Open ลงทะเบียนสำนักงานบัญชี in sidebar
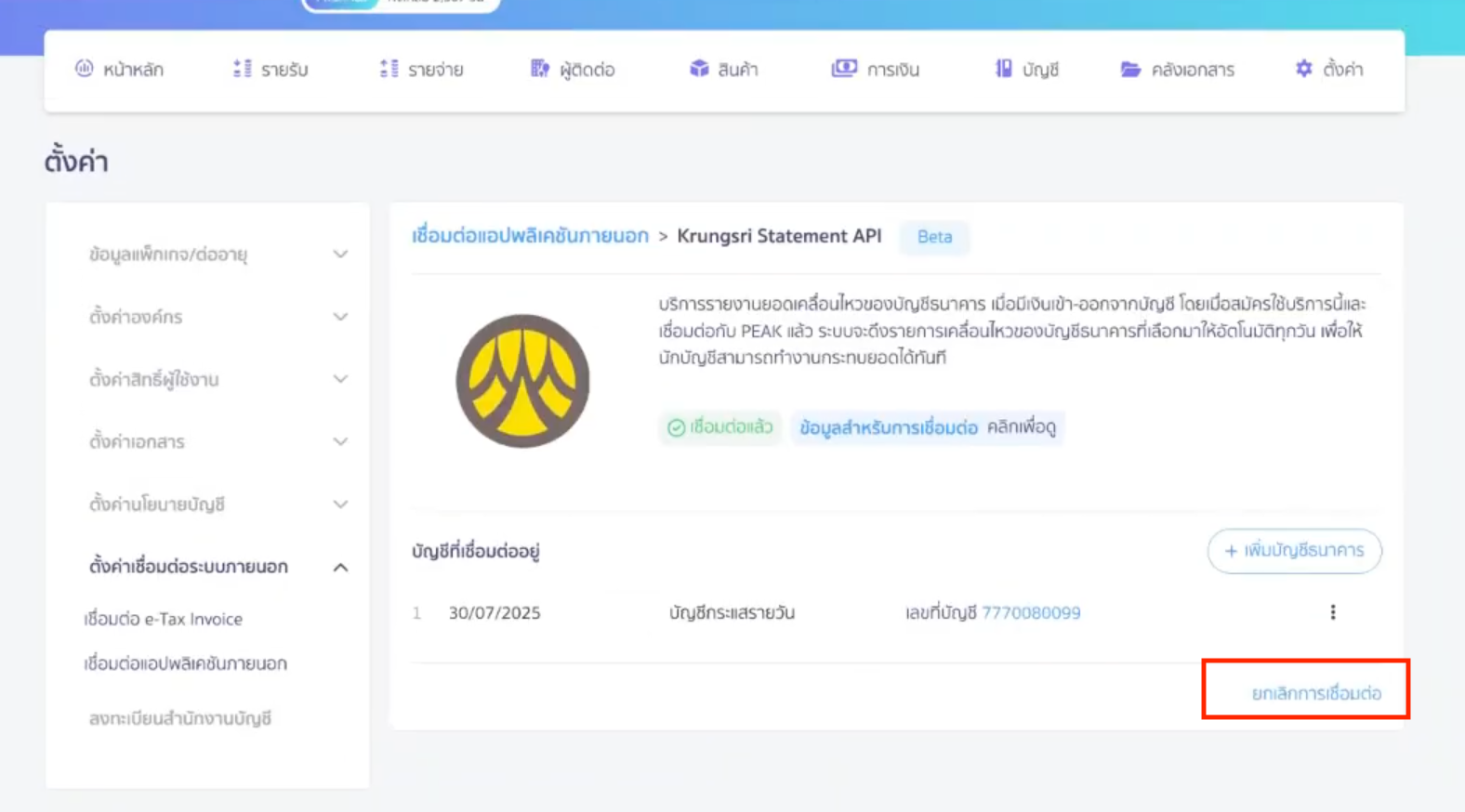 click(x=180, y=718)
